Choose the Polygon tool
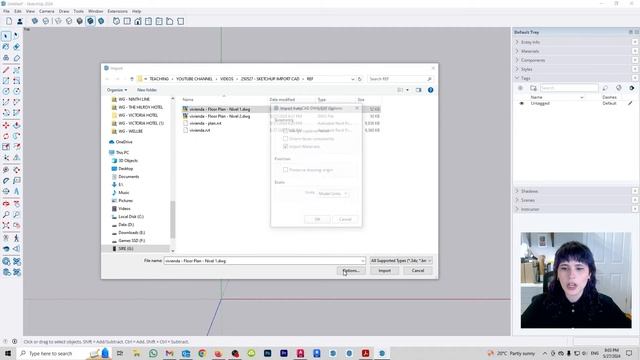Image resolution: width=640 pixels, height=360 pixels. coord(16,91)
